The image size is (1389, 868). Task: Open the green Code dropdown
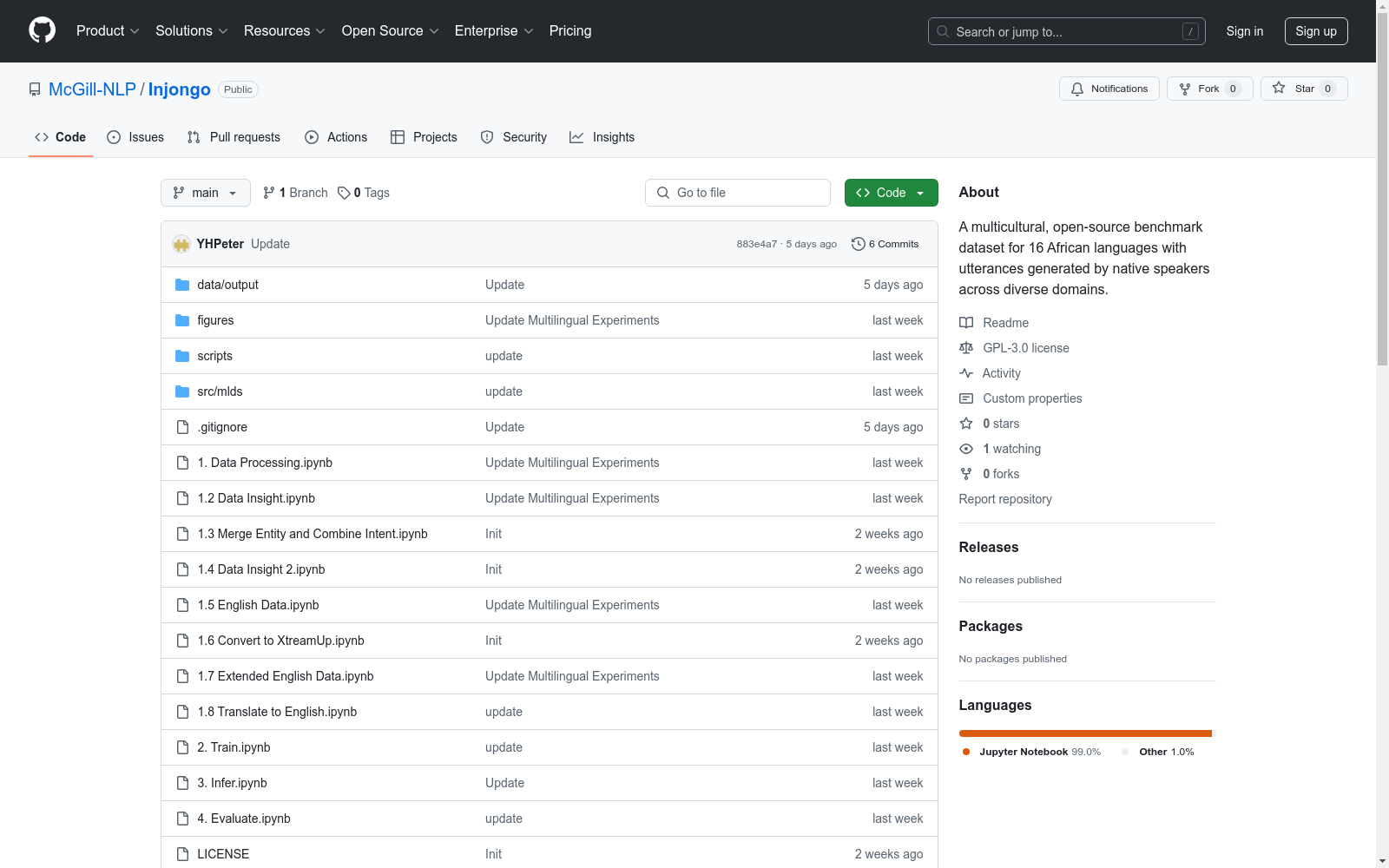point(891,193)
